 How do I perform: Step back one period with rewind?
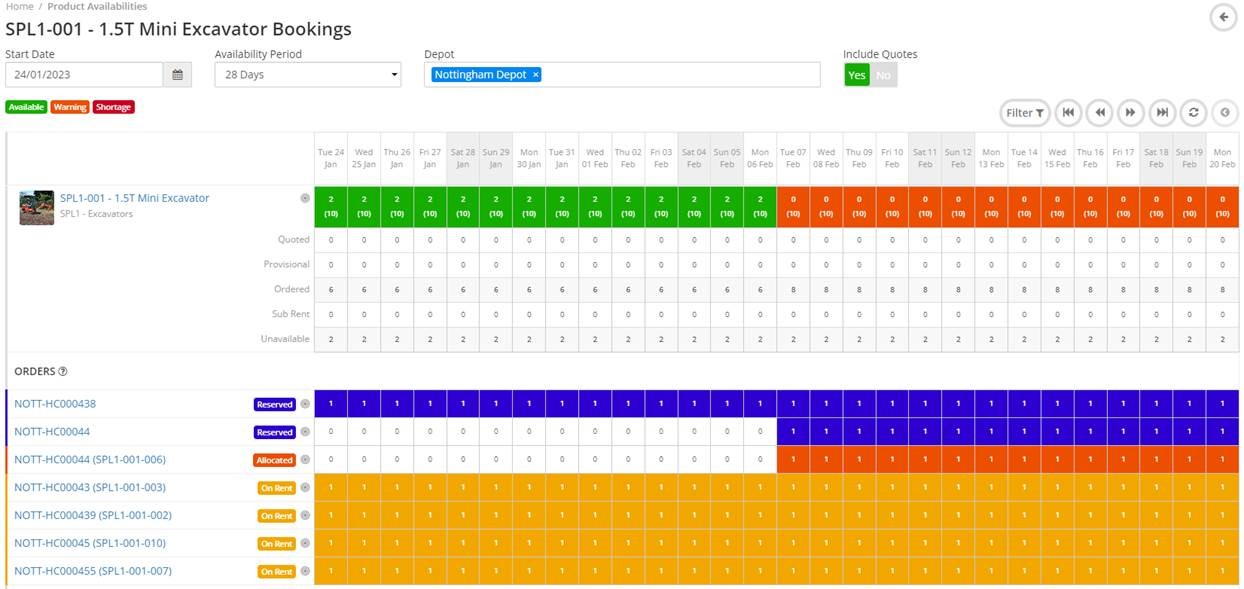tap(1099, 113)
